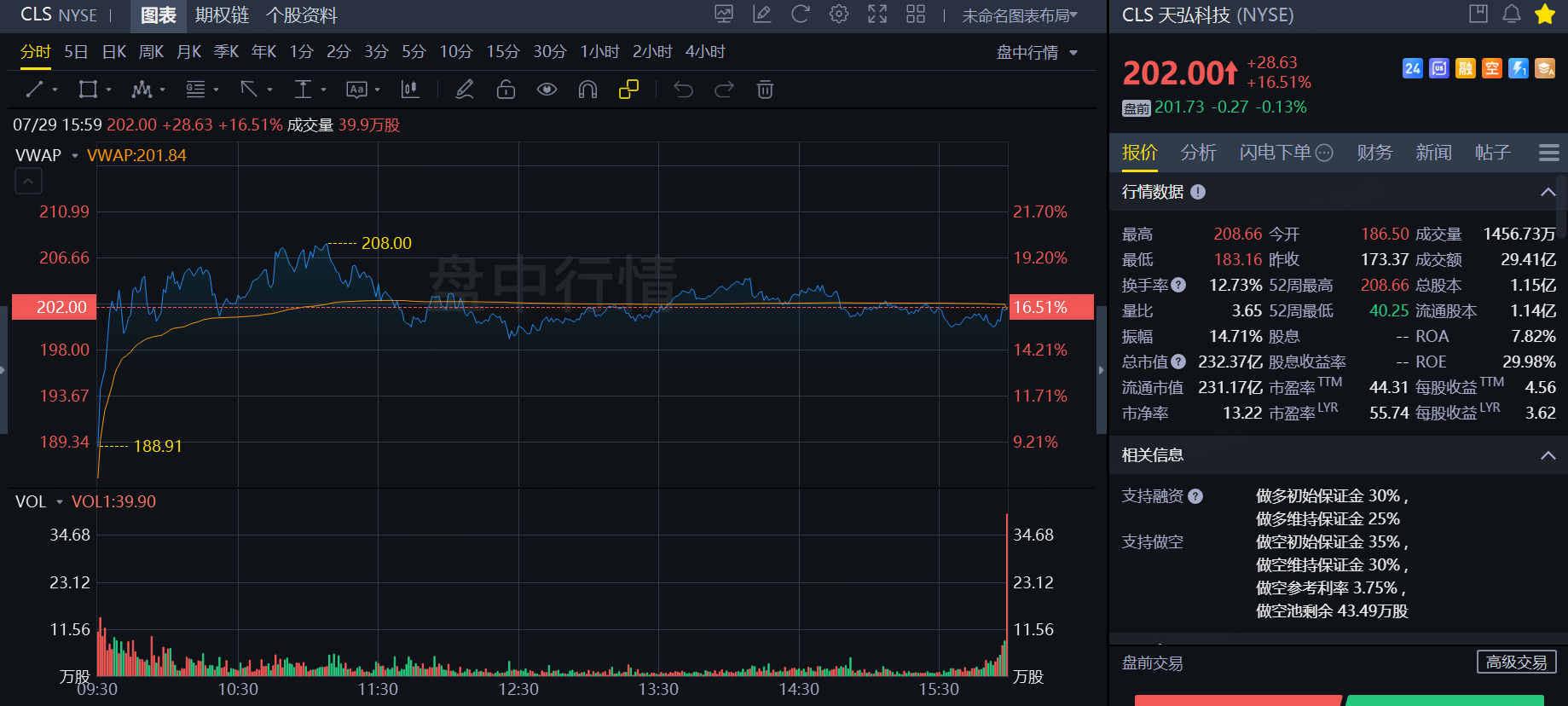The height and width of the screenshot is (706, 1568).
Task: Open the chart edit pencil icon in top bar
Action: pos(762,14)
